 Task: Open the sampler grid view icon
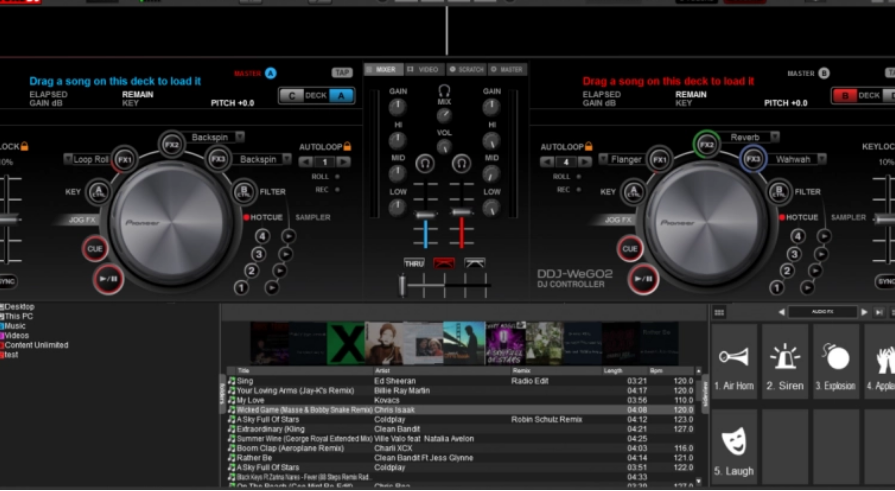click(x=719, y=312)
